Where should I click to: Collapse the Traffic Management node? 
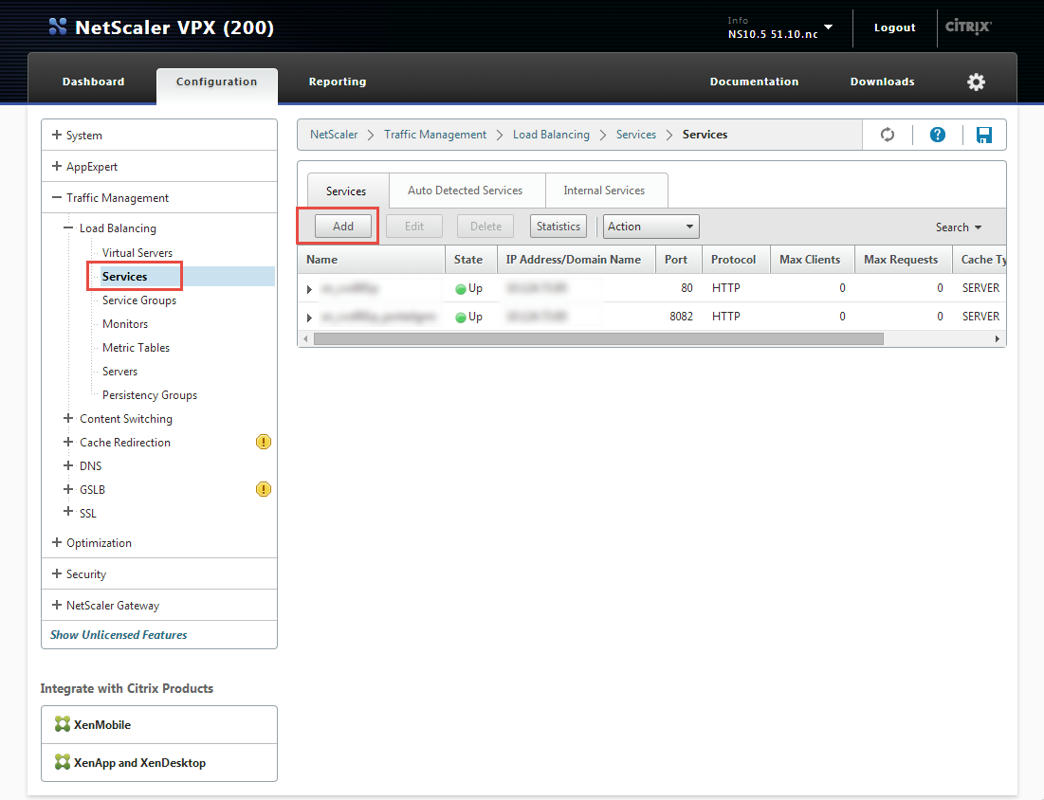(x=57, y=198)
